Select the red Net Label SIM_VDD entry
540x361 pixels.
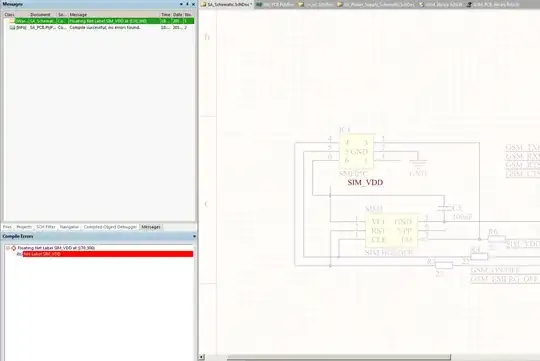click(108, 254)
